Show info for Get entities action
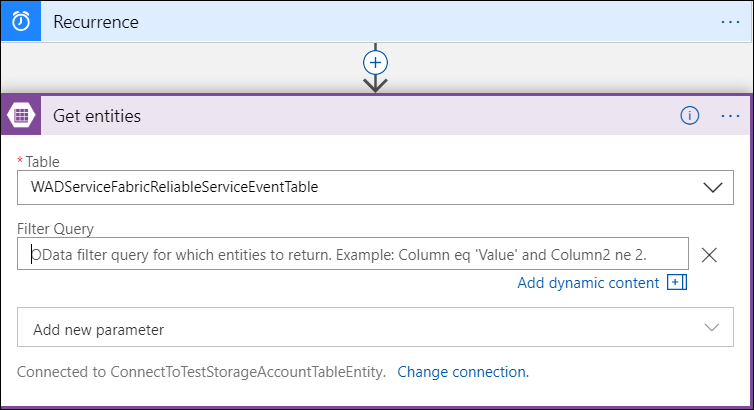Screen dimensions: 754x410 coord(690,116)
